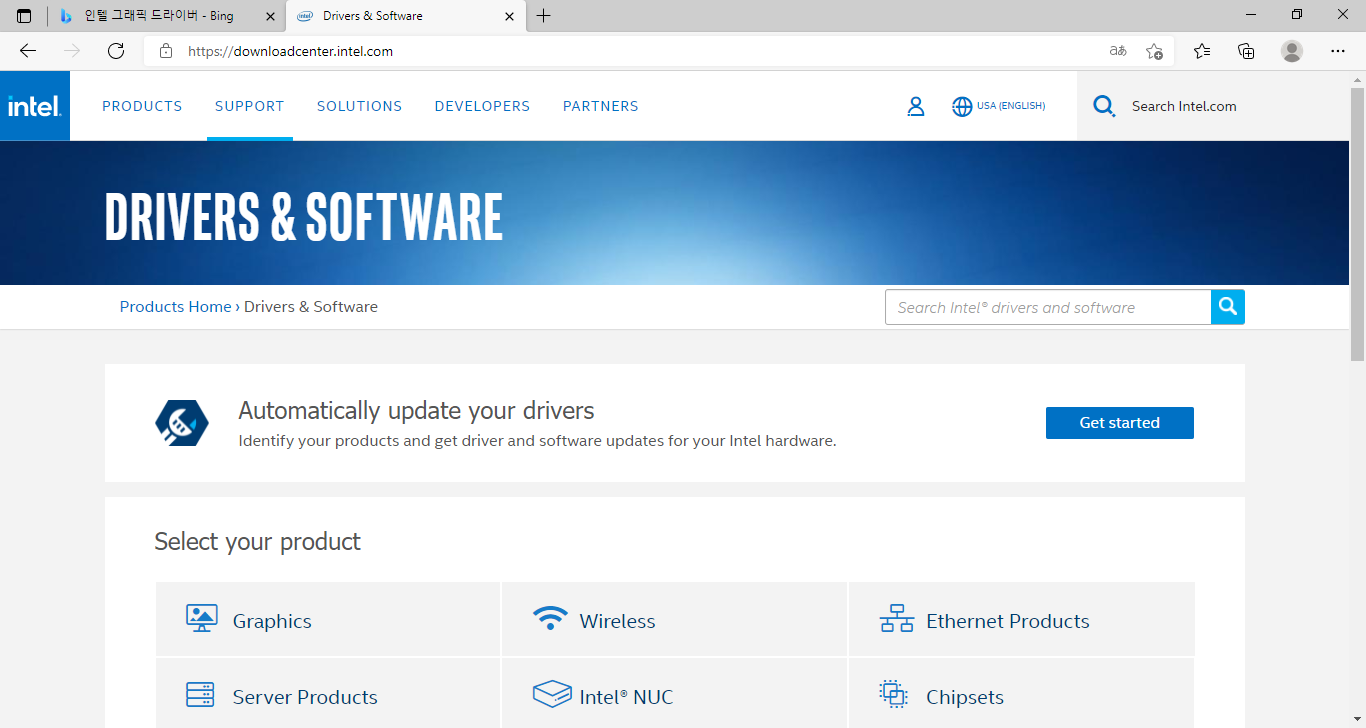The height and width of the screenshot is (728, 1366).
Task: Select the Wireless product link
Action: point(617,621)
